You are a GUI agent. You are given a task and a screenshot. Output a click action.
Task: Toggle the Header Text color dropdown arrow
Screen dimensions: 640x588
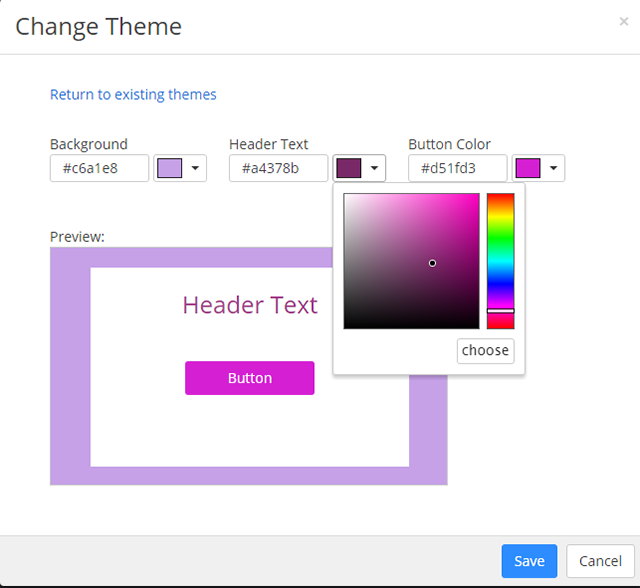click(x=374, y=168)
